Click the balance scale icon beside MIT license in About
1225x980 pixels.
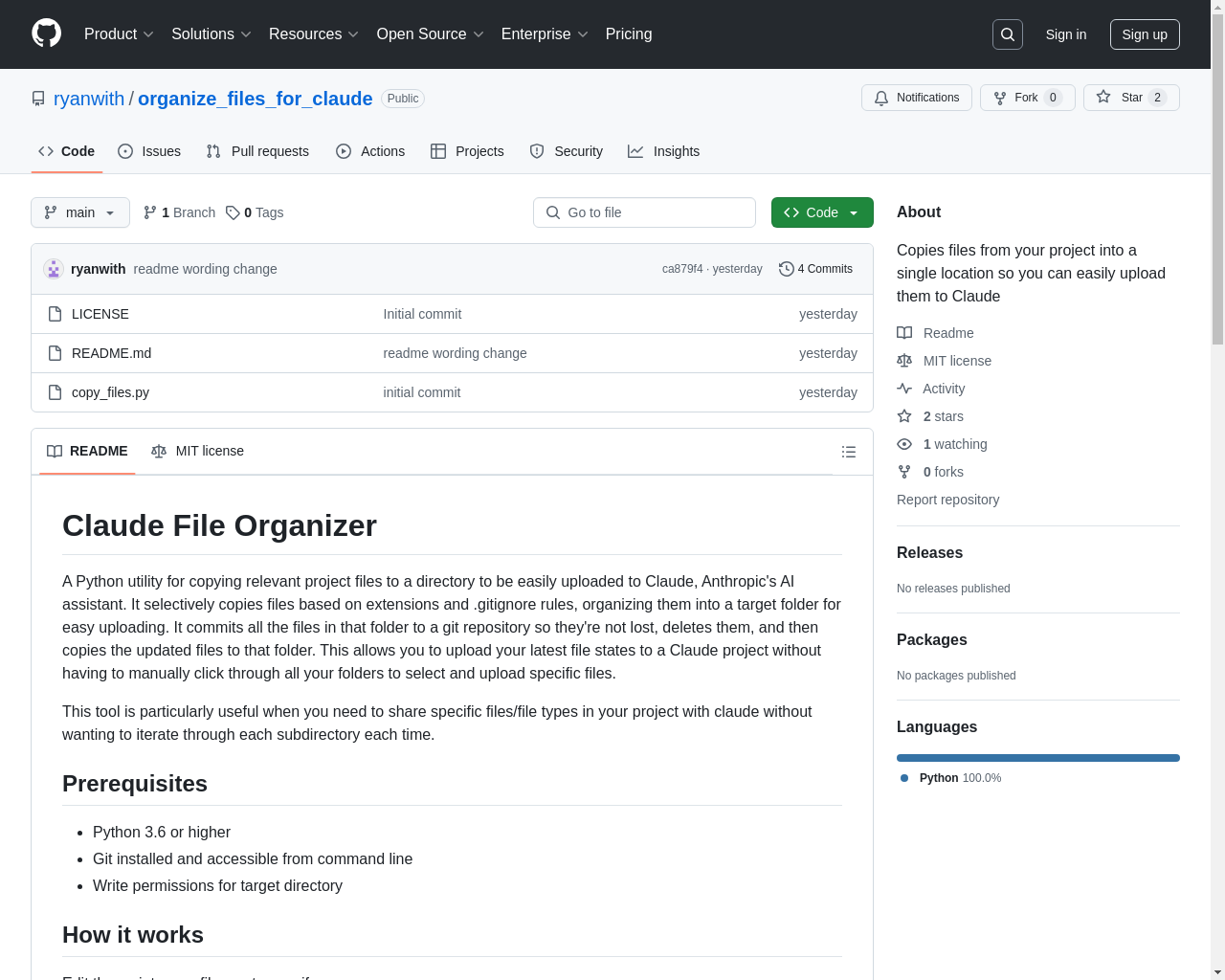[904, 361]
